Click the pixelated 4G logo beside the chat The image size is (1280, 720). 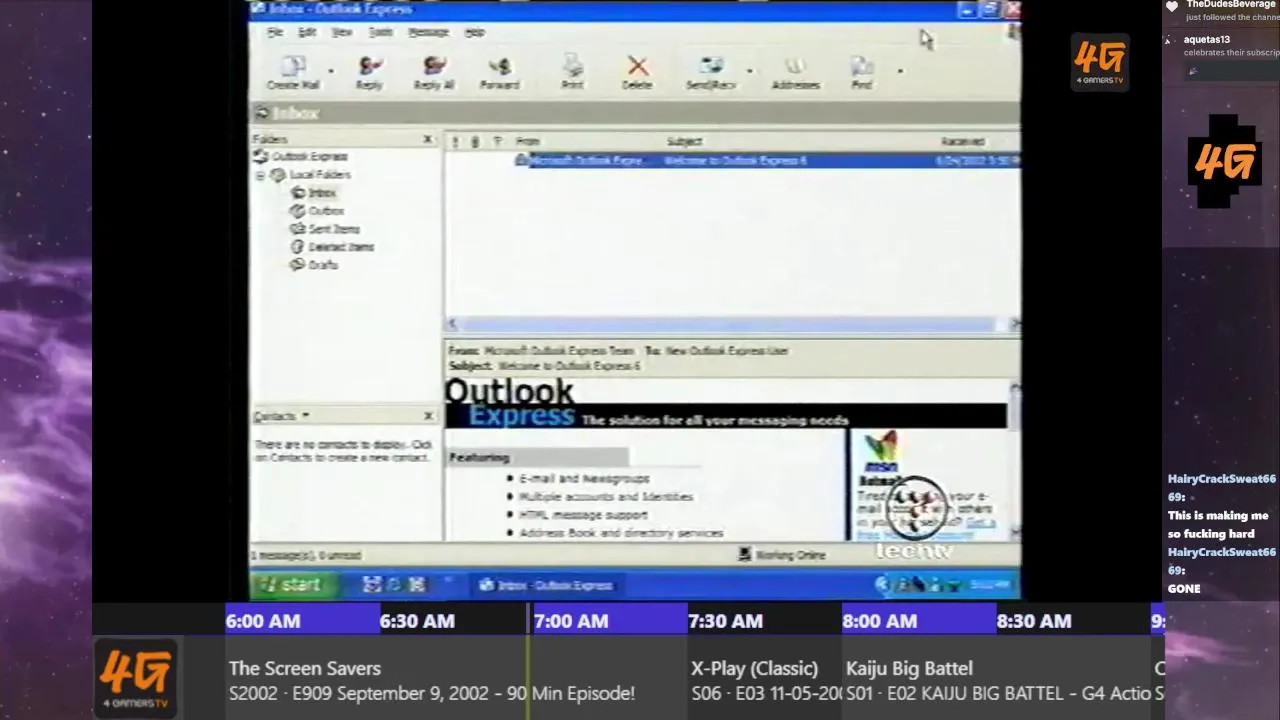point(1224,160)
